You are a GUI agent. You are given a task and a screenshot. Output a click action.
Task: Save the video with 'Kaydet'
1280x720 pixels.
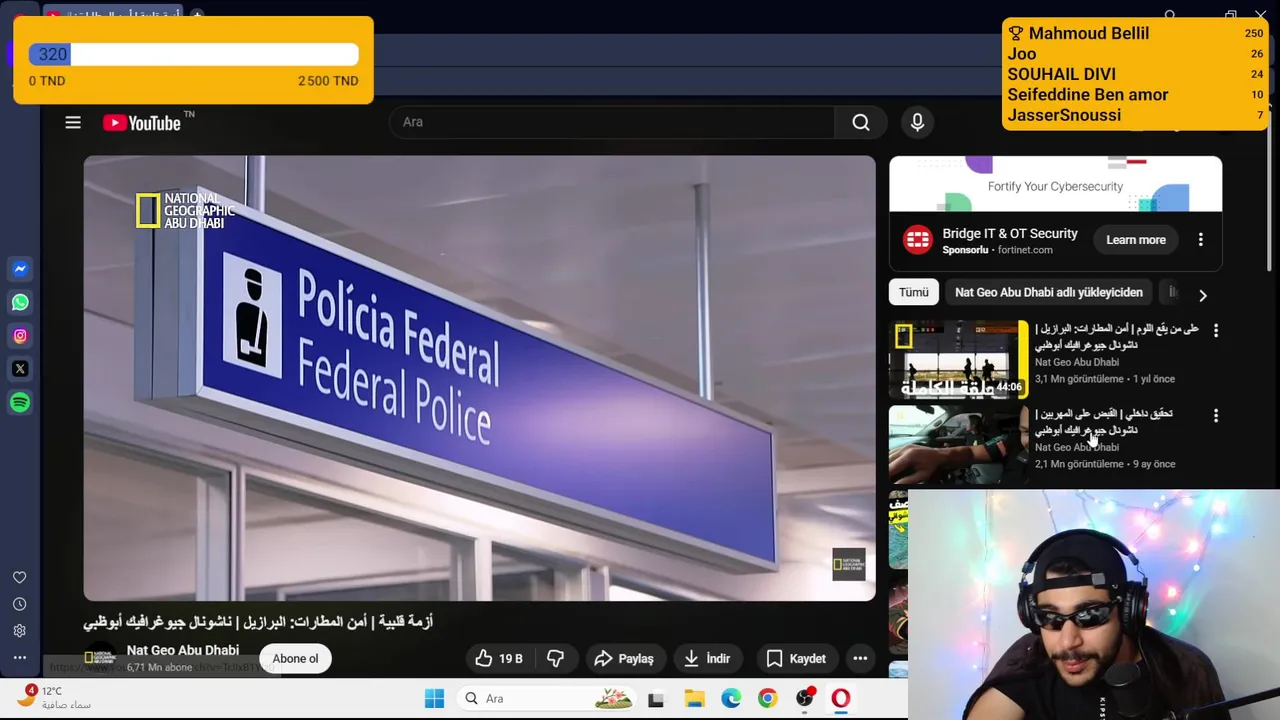tap(796, 658)
